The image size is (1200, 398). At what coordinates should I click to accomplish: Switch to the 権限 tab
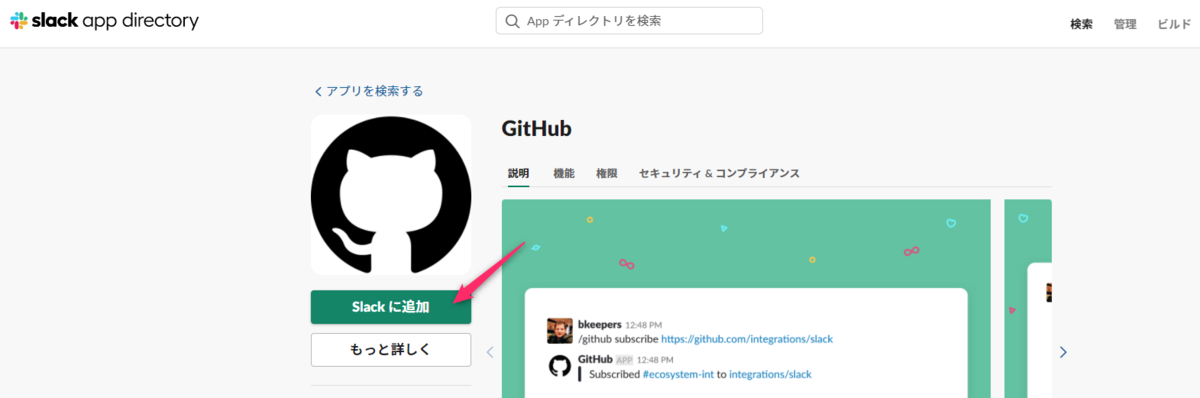(606, 173)
